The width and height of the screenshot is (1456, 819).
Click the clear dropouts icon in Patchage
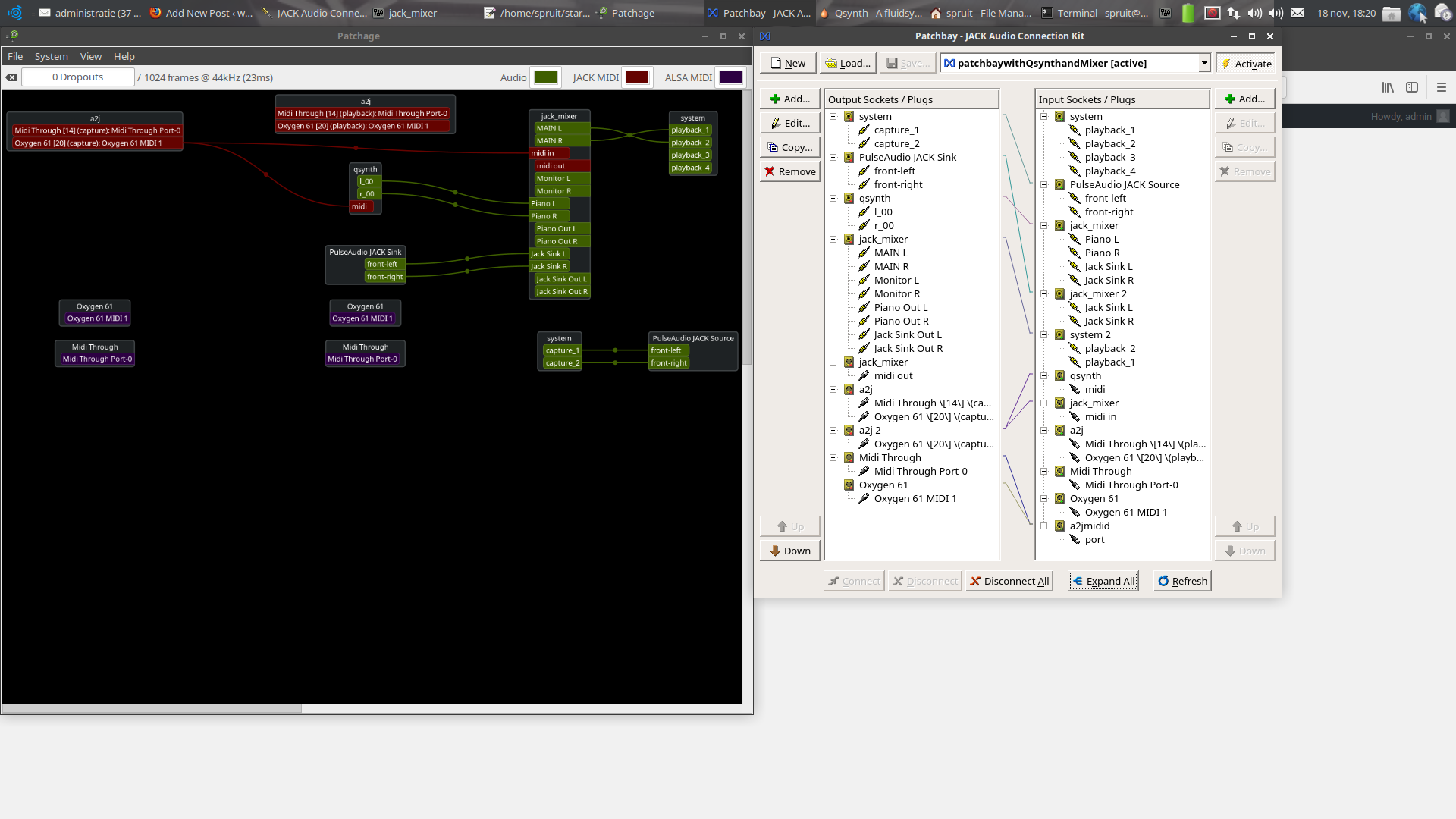[11, 77]
